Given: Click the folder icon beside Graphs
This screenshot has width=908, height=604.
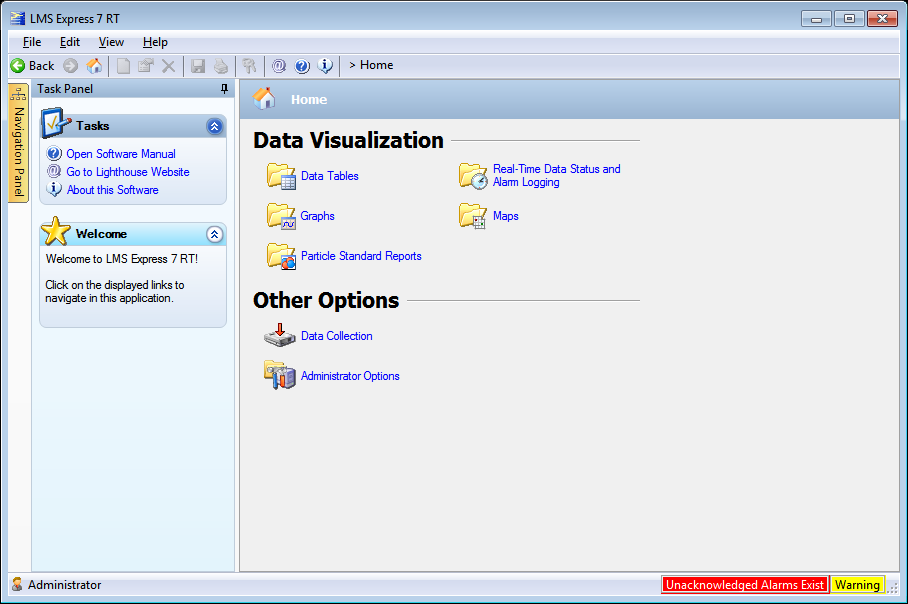Looking at the screenshot, I should 281,216.
